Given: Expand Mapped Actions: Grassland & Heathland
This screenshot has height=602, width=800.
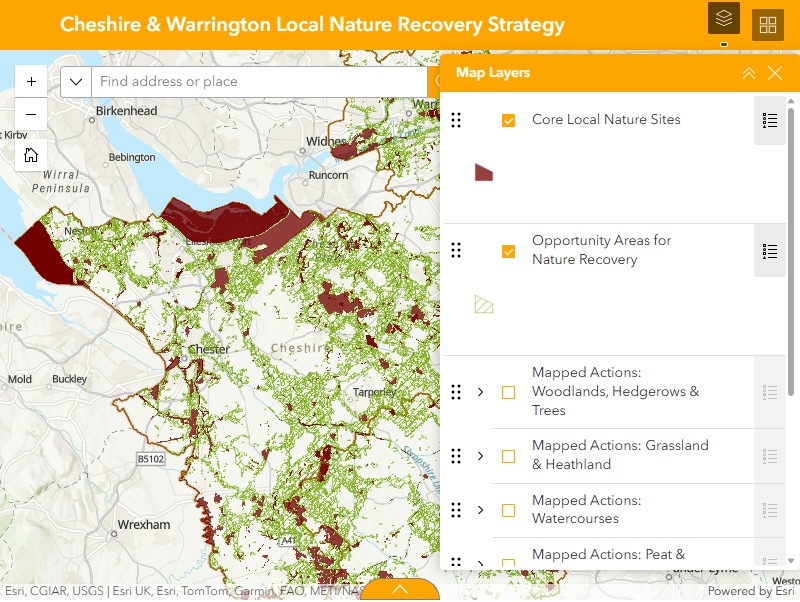Looking at the screenshot, I should [x=481, y=456].
